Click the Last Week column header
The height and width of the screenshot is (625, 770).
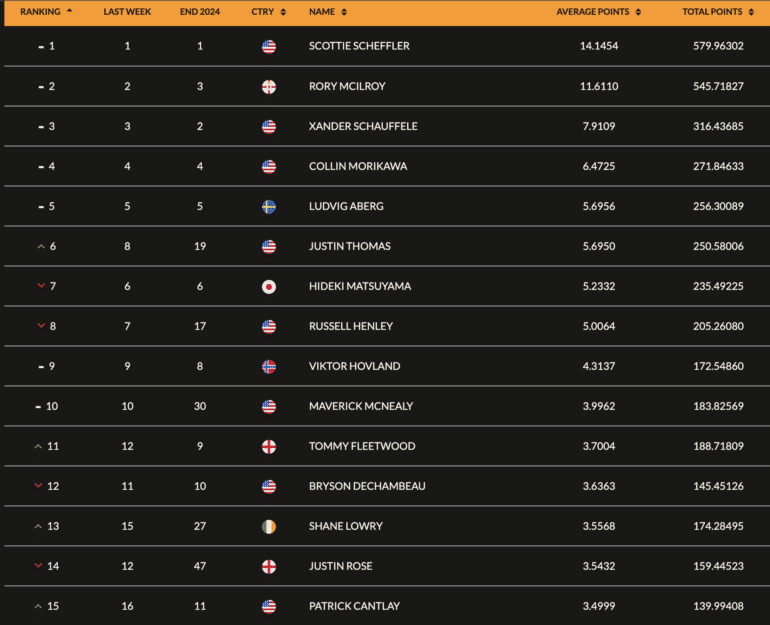127,12
